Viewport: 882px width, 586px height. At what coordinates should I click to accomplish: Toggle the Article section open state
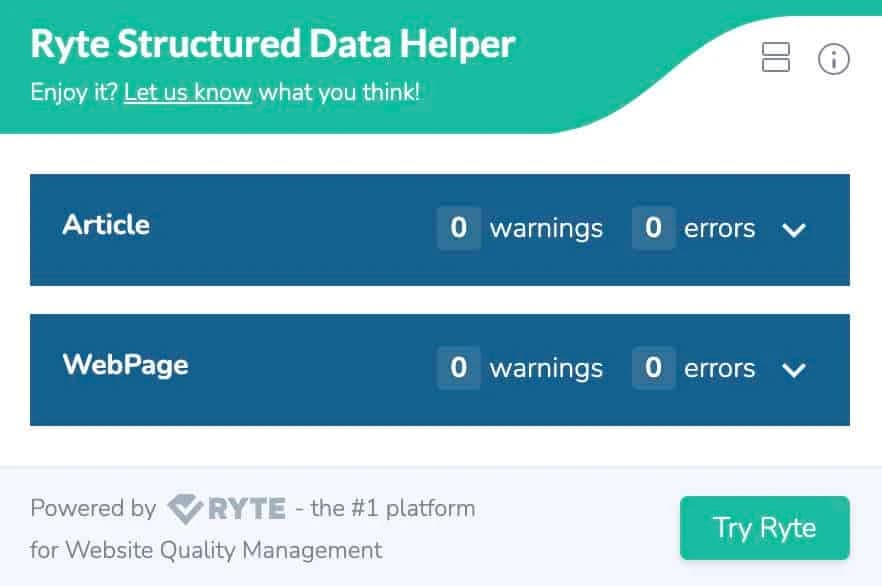794,231
